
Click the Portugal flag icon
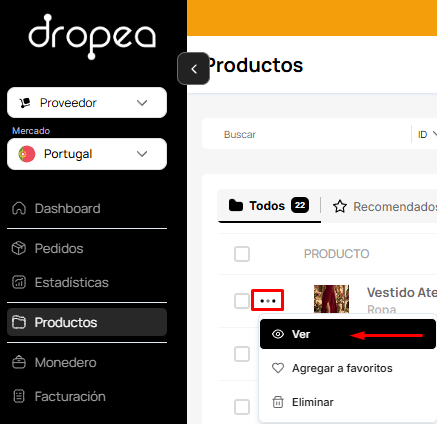tap(27, 154)
